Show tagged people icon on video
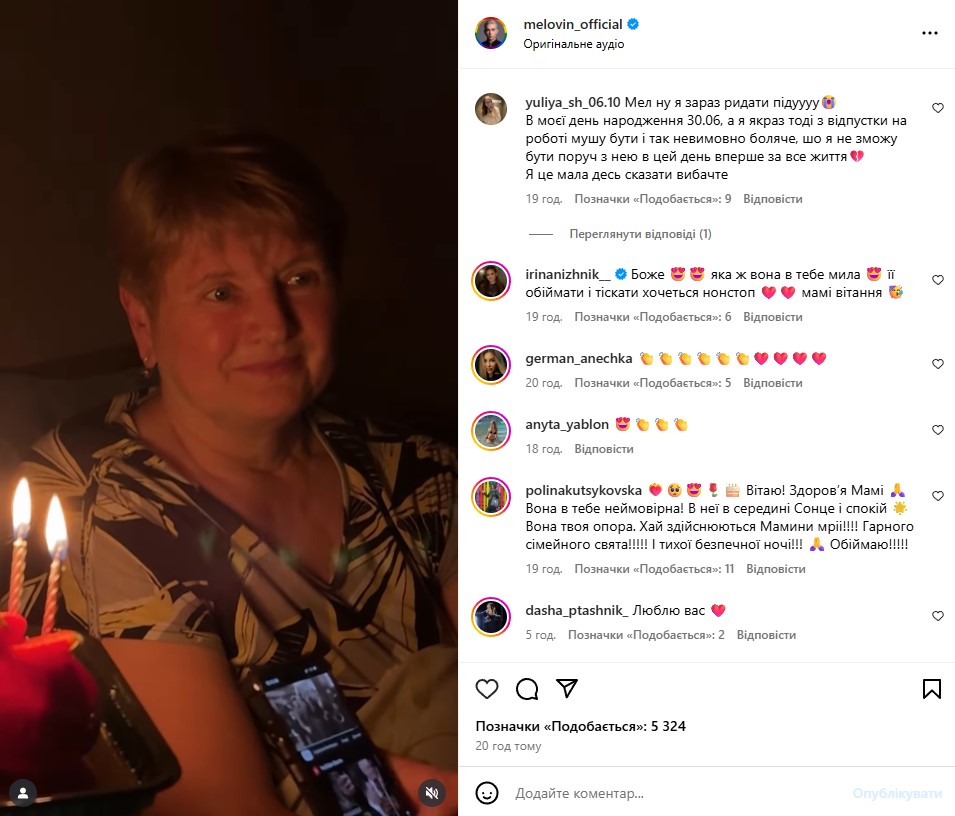This screenshot has height=816, width=955. [x=23, y=793]
